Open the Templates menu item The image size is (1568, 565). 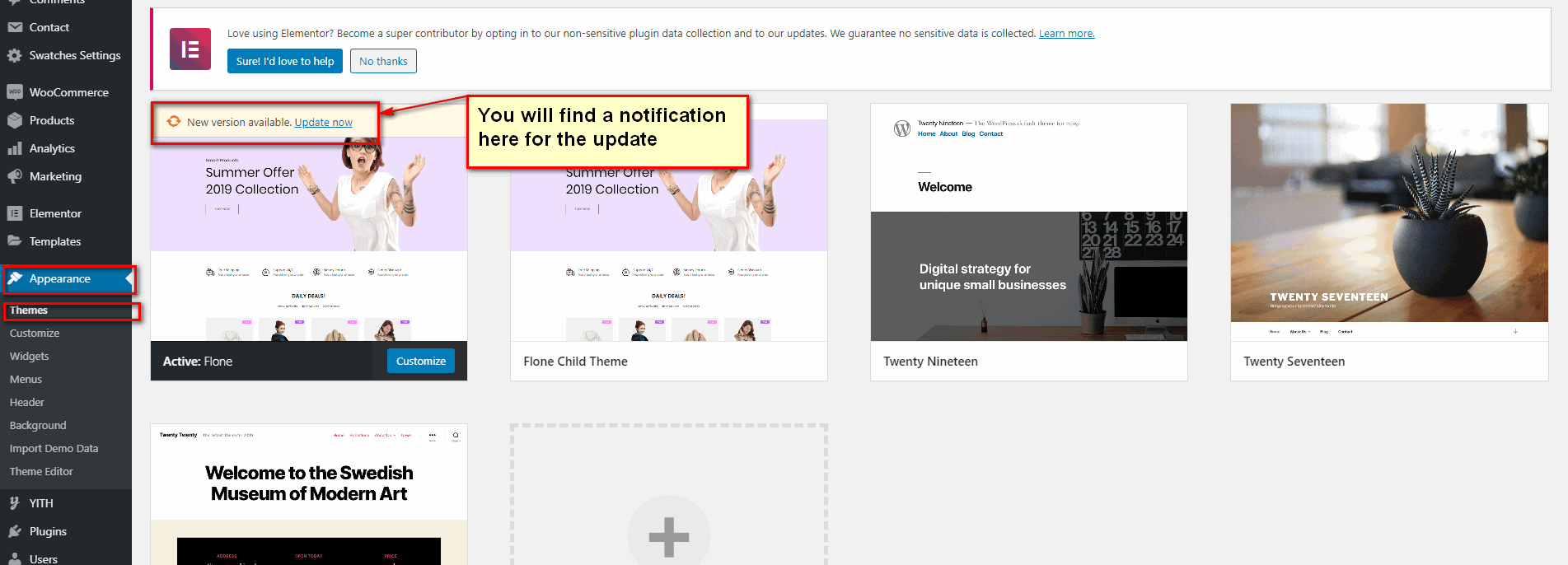click(x=55, y=241)
